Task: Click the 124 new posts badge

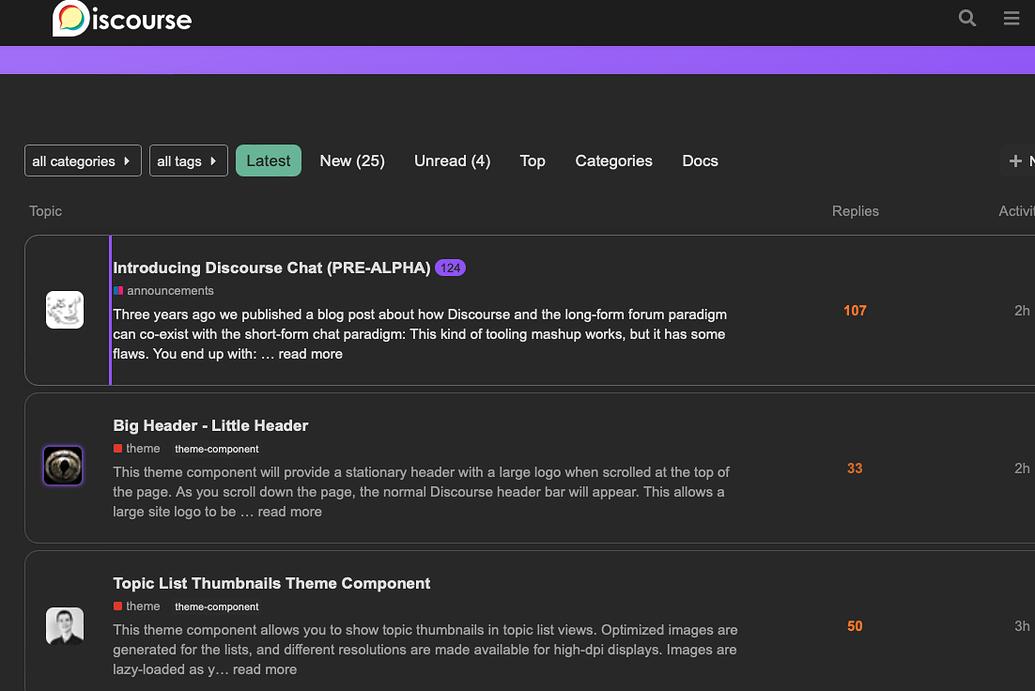Action: point(450,268)
